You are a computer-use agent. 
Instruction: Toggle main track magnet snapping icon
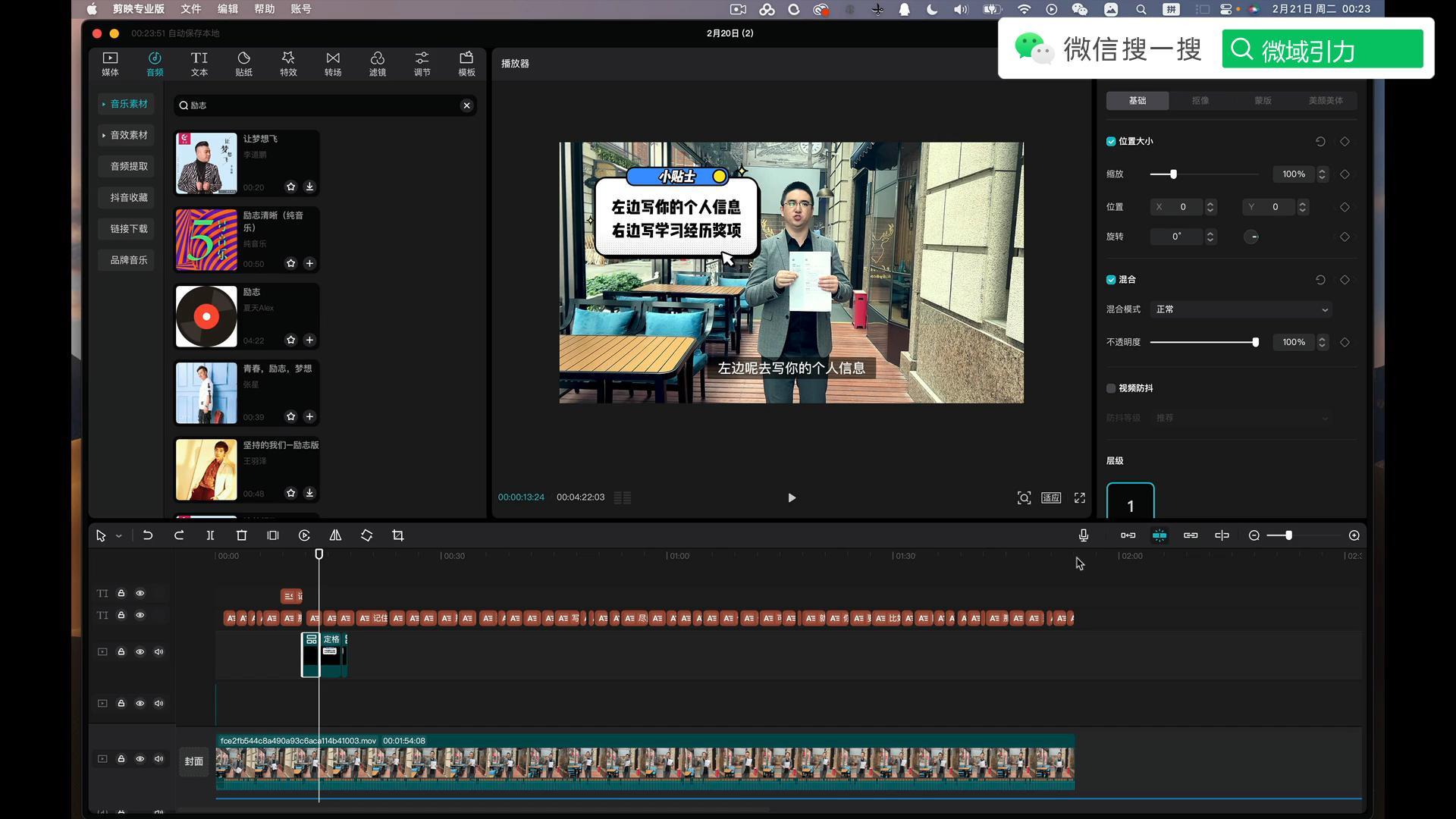(x=1128, y=535)
